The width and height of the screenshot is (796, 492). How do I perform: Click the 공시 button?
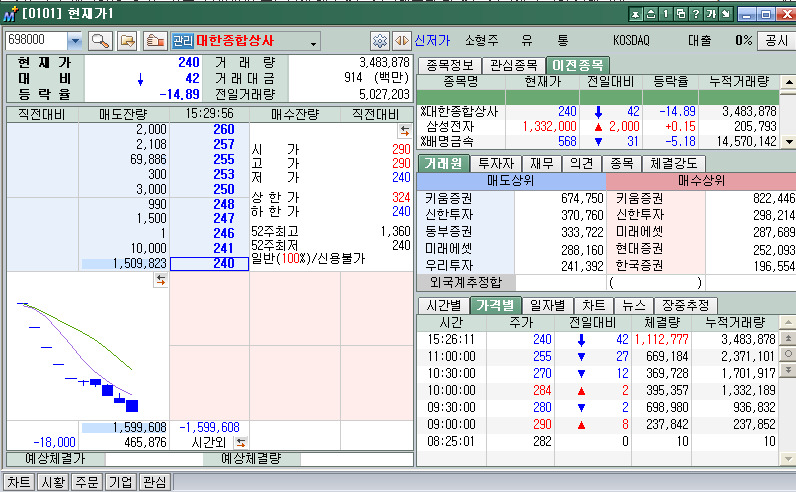[x=776, y=41]
